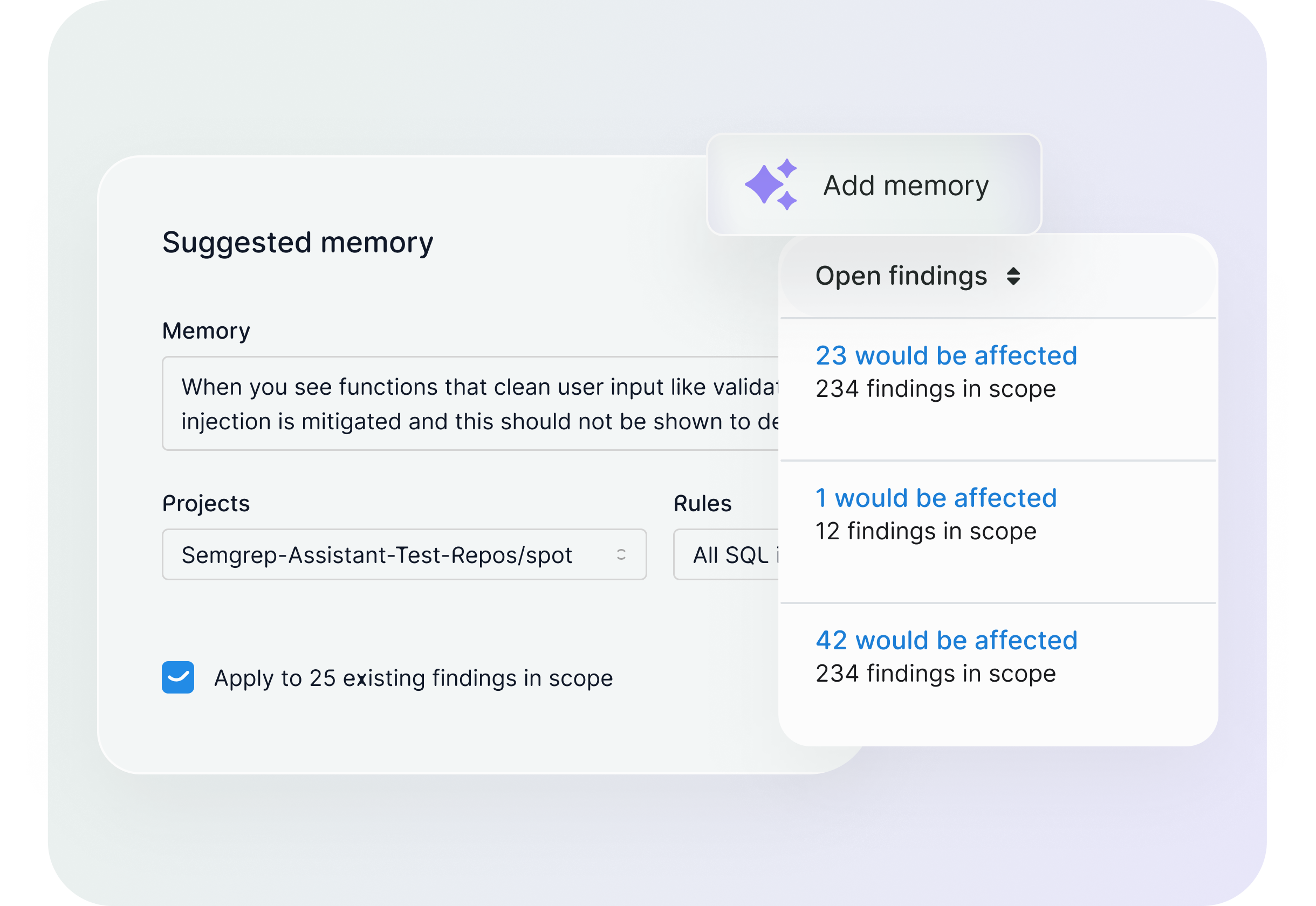Image resolution: width=1316 pixels, height=906 pixels.
Task: Open the Projects dropdown showing Semgrep-Assistant-Test-Repos/spot
Action: [x=403, y=554]
